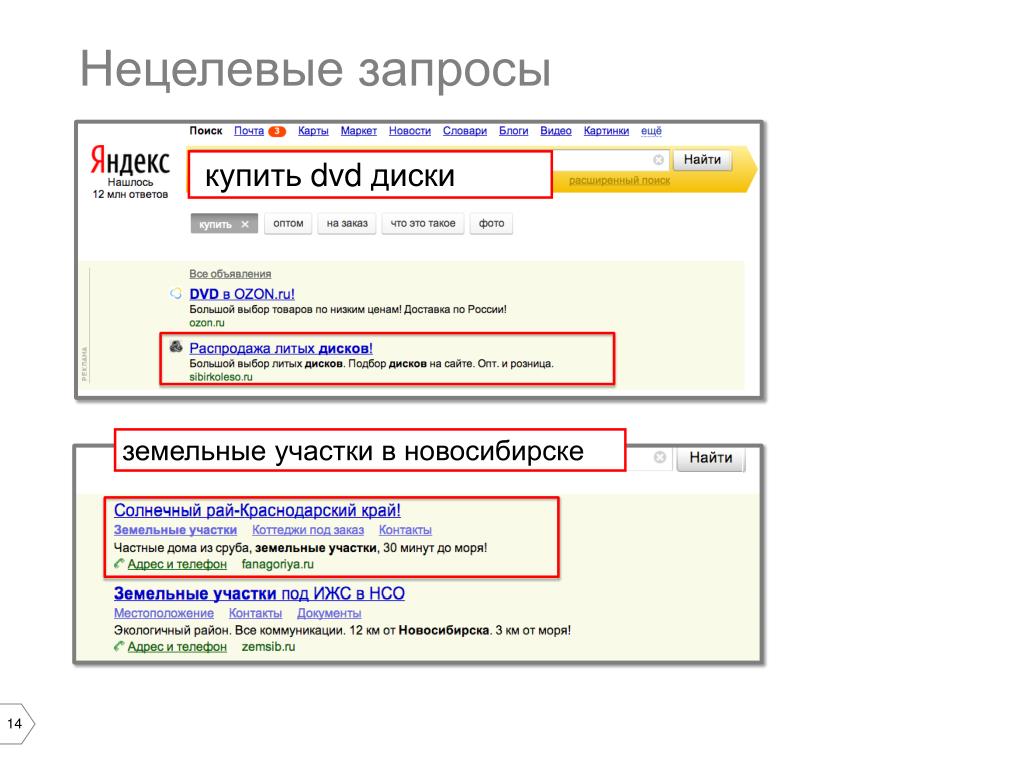Click the OZON ad favicon icon

176,293
